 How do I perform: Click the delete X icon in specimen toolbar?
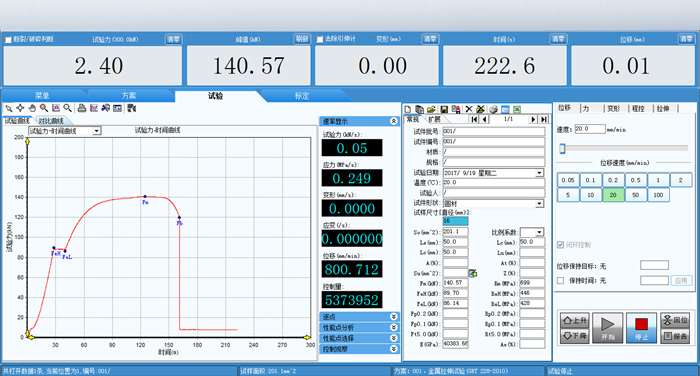tap(469, 109)
